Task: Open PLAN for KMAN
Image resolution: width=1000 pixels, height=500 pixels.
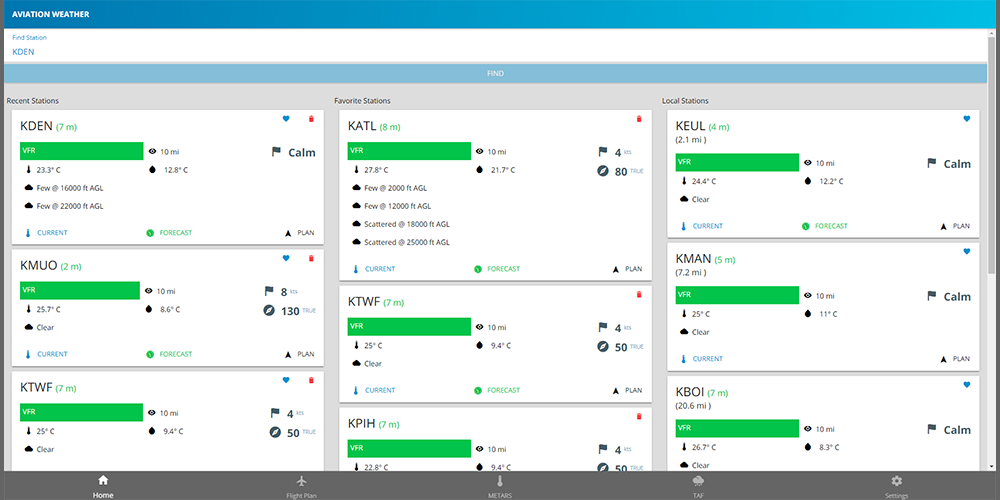Action: 955,359
